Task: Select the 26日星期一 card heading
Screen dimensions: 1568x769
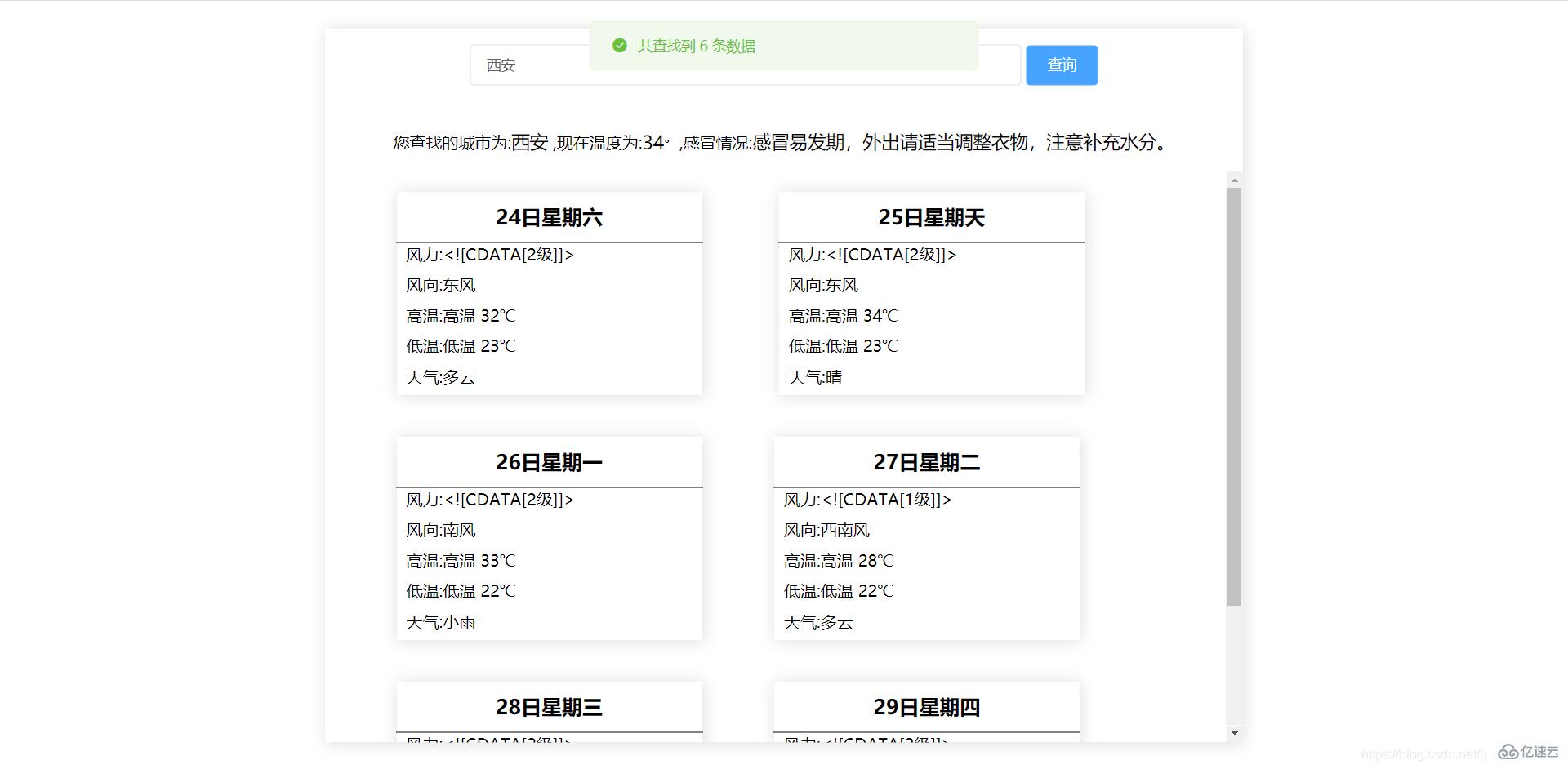Action: coord(550,463)
